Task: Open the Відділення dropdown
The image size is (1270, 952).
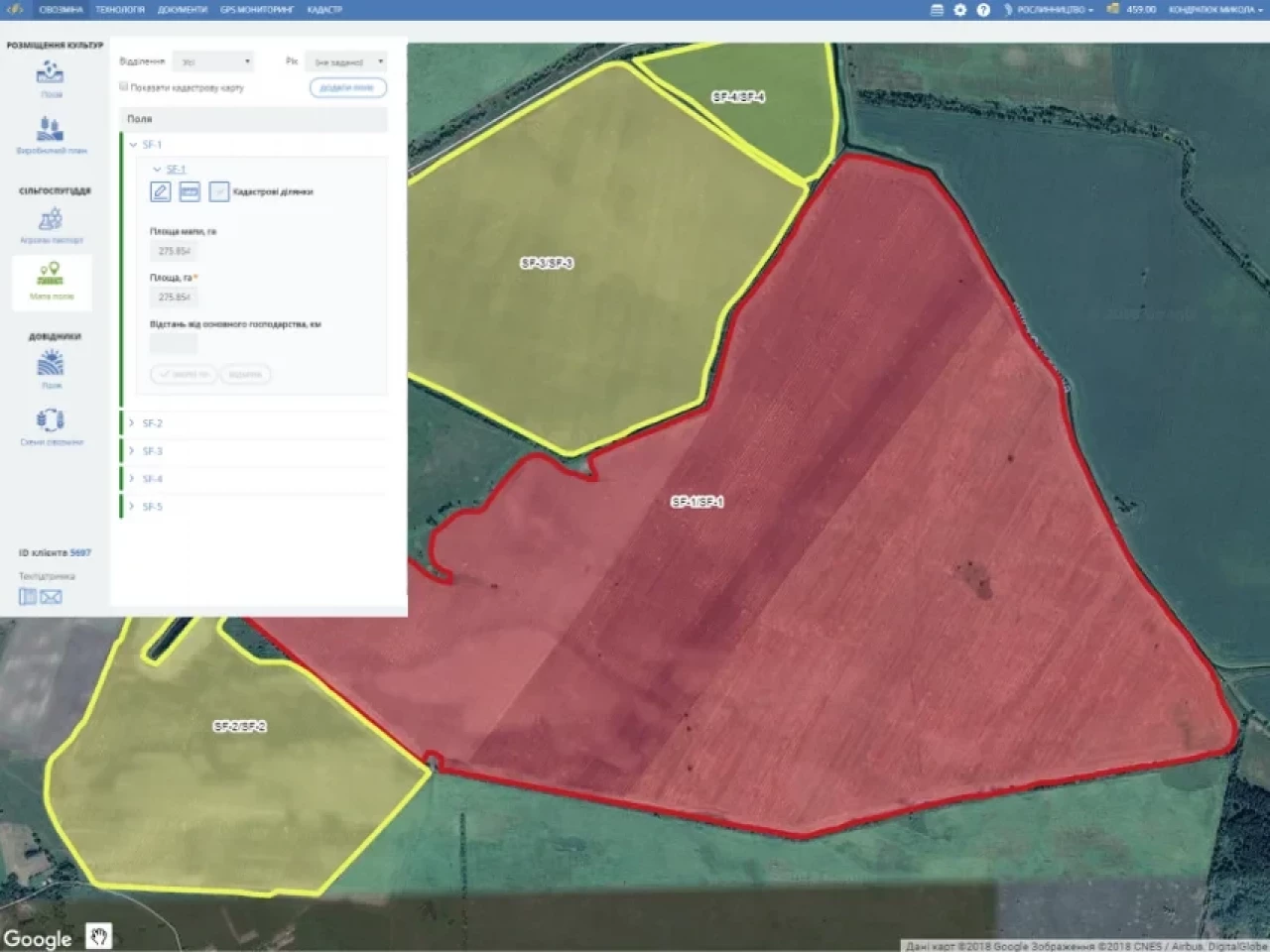Action: point(213,61)
